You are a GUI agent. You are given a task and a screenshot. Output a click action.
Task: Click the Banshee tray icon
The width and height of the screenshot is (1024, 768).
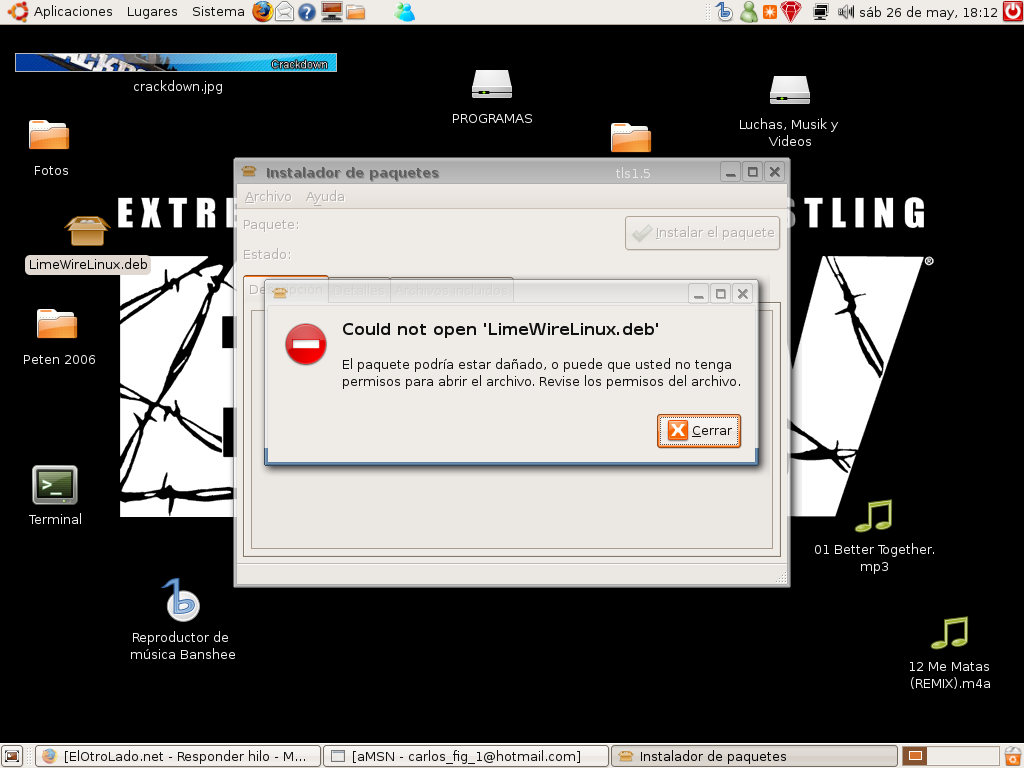tap(724, 12)
